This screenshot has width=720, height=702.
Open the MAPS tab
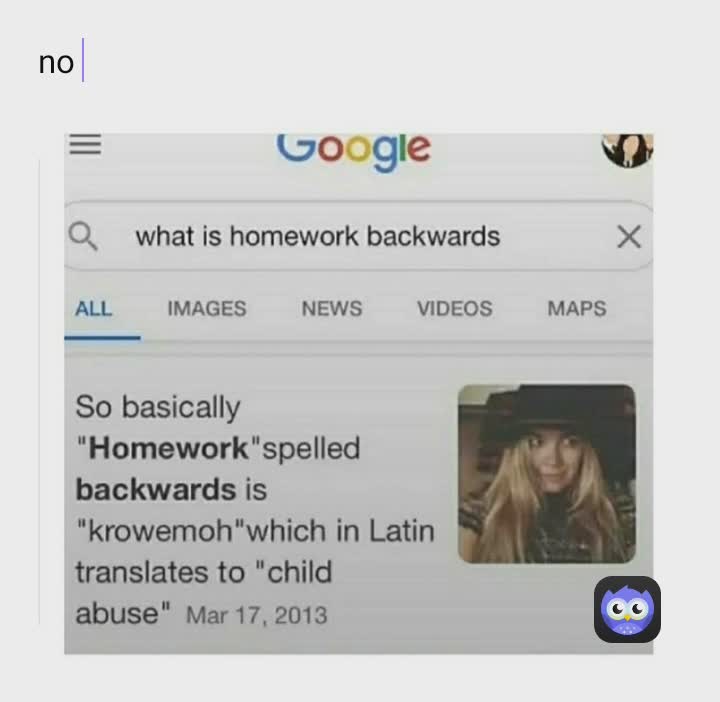(x=577, y=309)
